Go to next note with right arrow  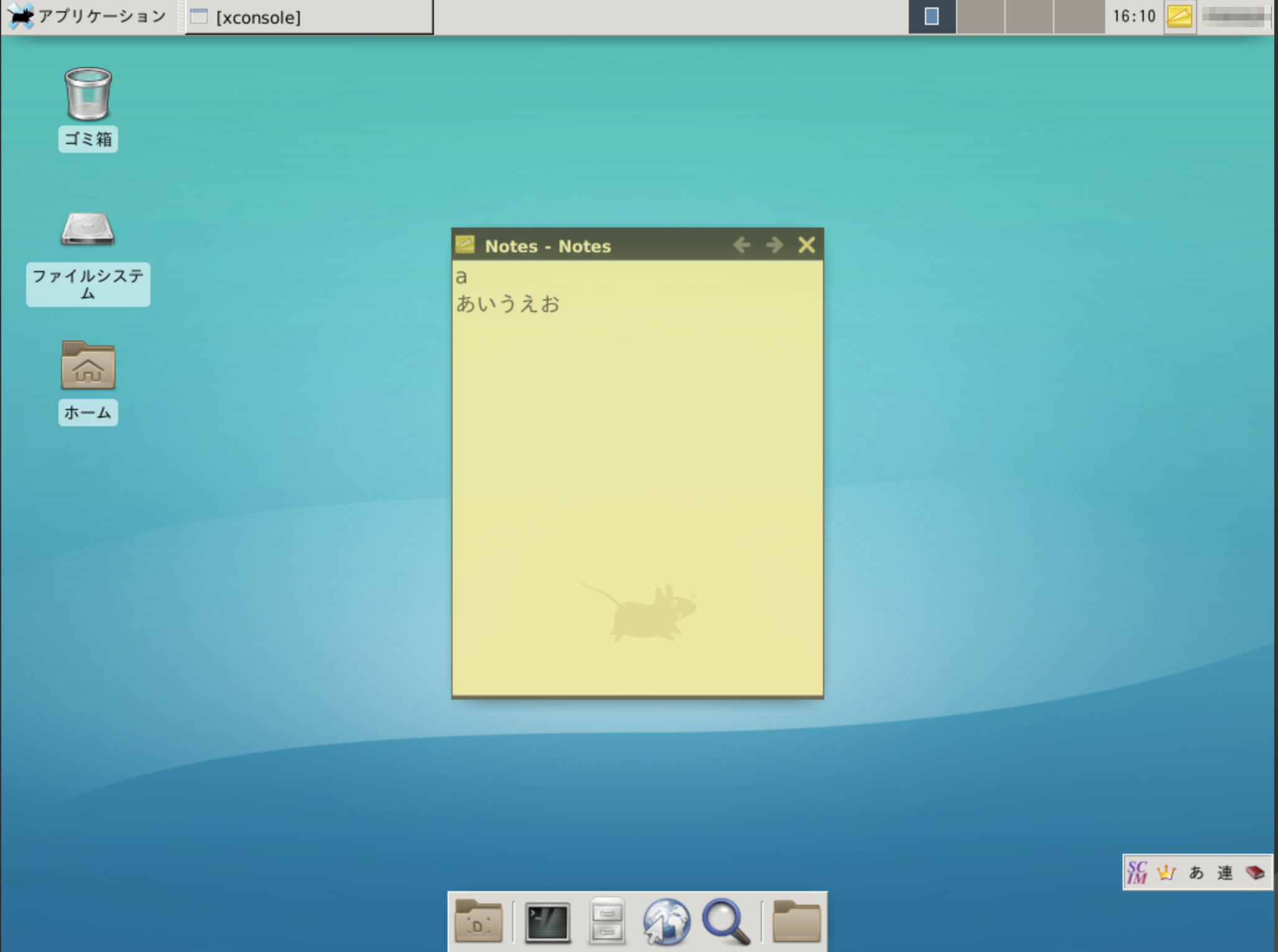pos(774,245)
